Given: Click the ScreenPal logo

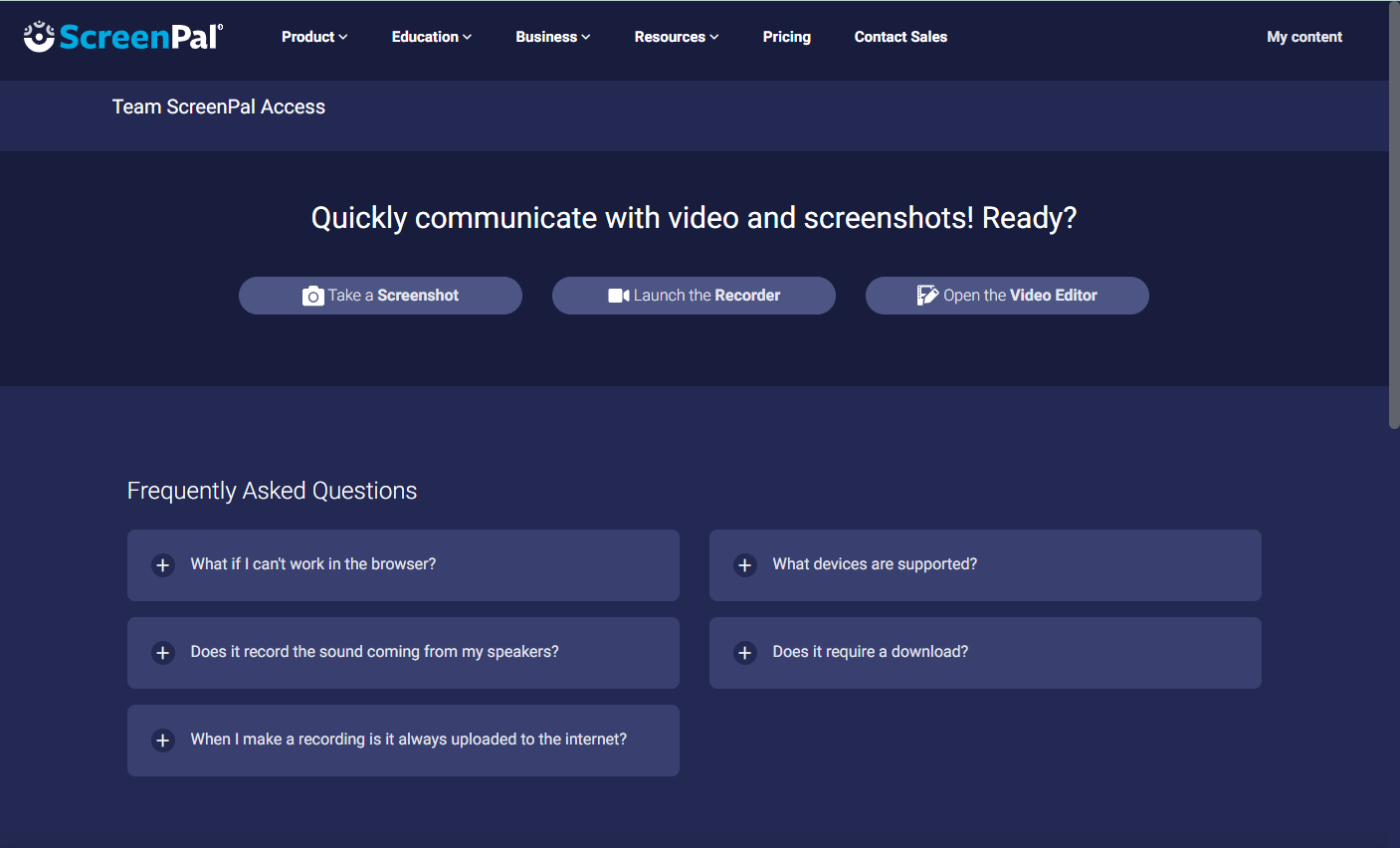Looking at the screenshot, I should point(123,37).
